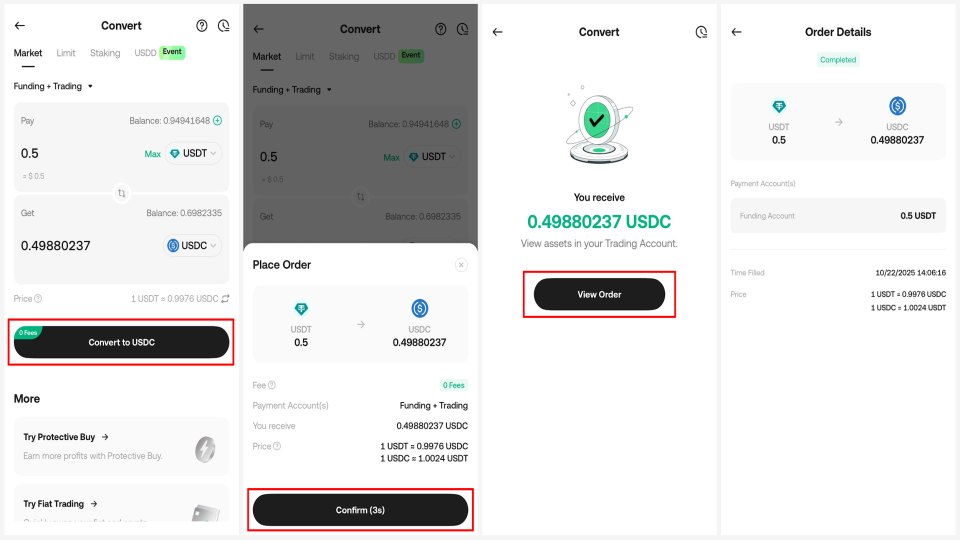Viewport: 960px width, 540px height.
Task: Switch to the Staking tab
Action: click(x=105, y=53)
